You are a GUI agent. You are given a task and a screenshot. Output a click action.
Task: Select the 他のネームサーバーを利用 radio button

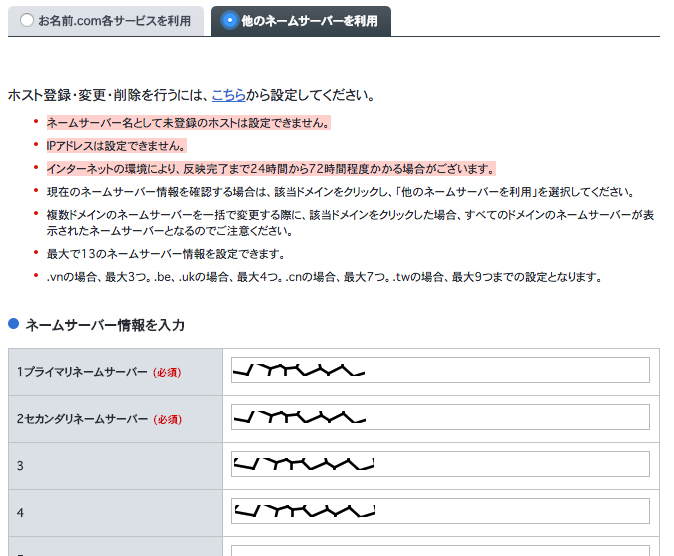point(230,20)
